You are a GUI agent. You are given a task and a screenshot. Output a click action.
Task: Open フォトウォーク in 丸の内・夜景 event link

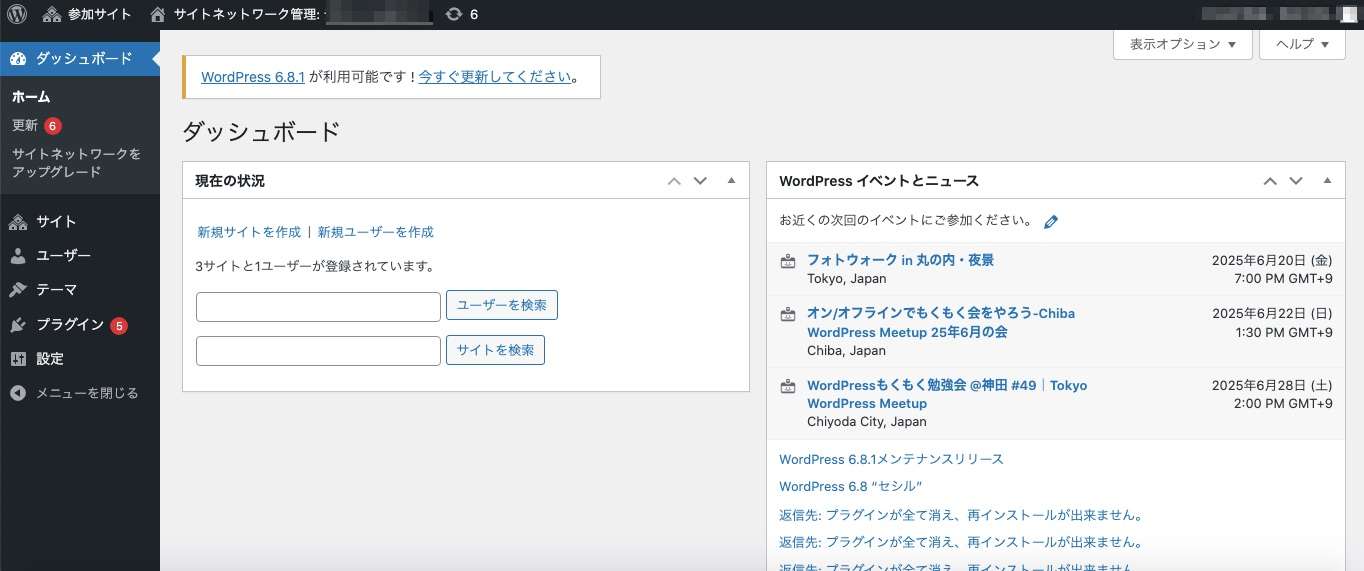(900, 260)
